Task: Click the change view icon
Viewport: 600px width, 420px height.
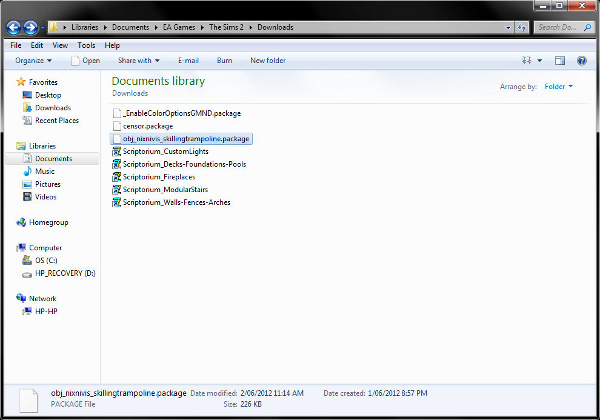Action: click(527, 60)
